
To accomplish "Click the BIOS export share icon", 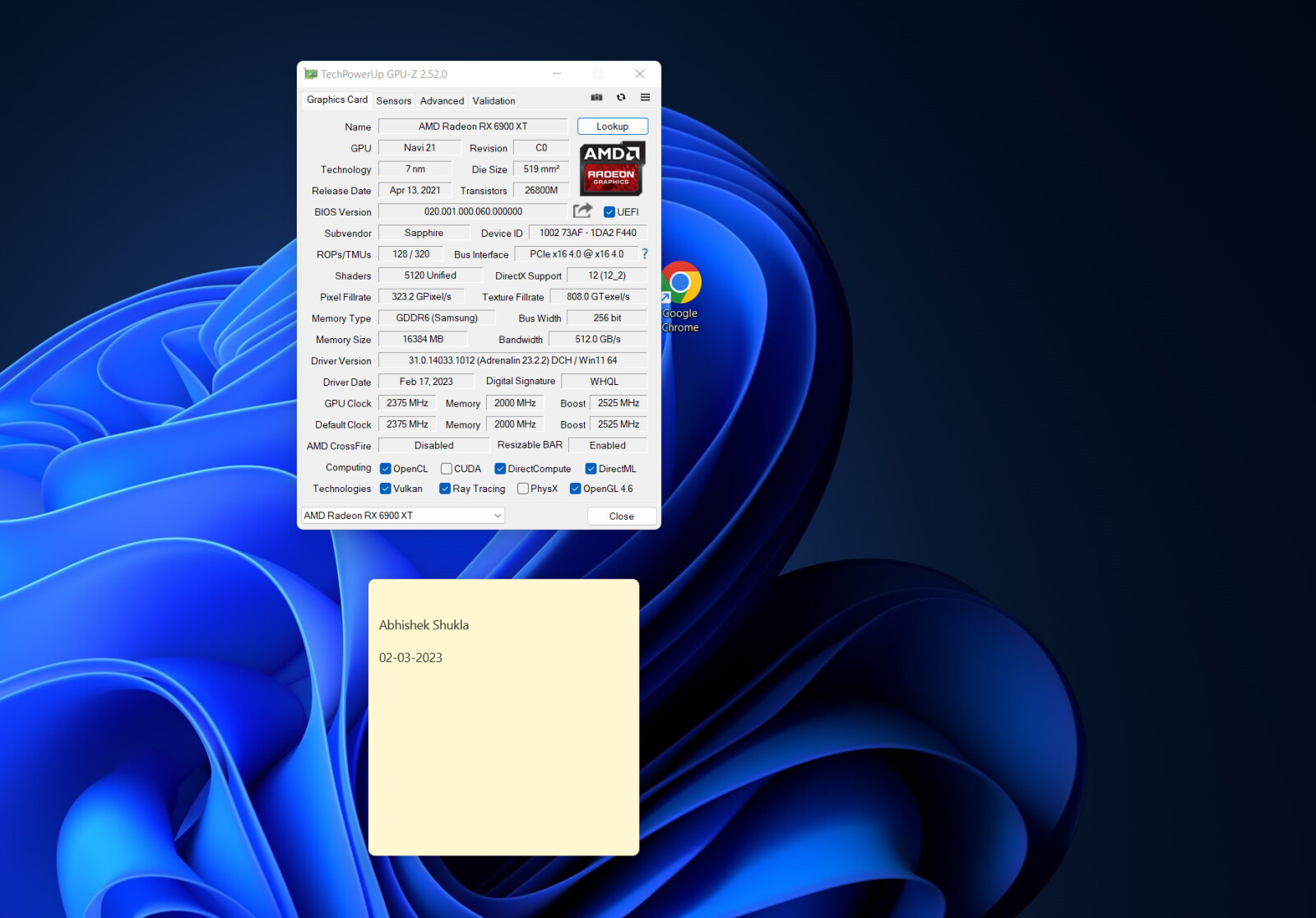I will click(582, 211).
